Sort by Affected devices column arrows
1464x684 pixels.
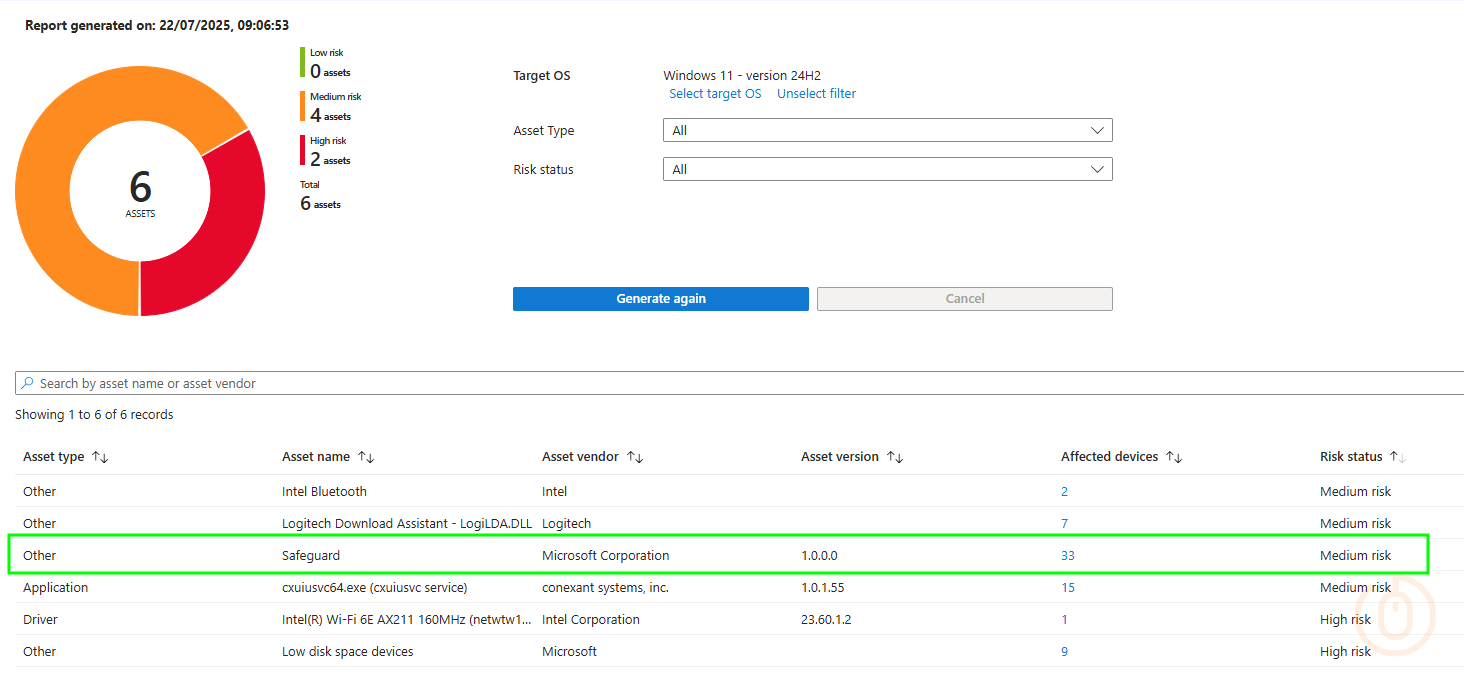click(1174, 457)
